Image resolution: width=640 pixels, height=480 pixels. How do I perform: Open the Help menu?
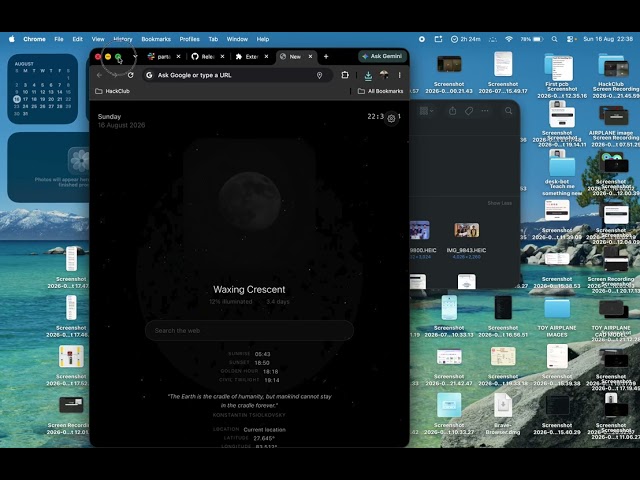click(263, 39)
